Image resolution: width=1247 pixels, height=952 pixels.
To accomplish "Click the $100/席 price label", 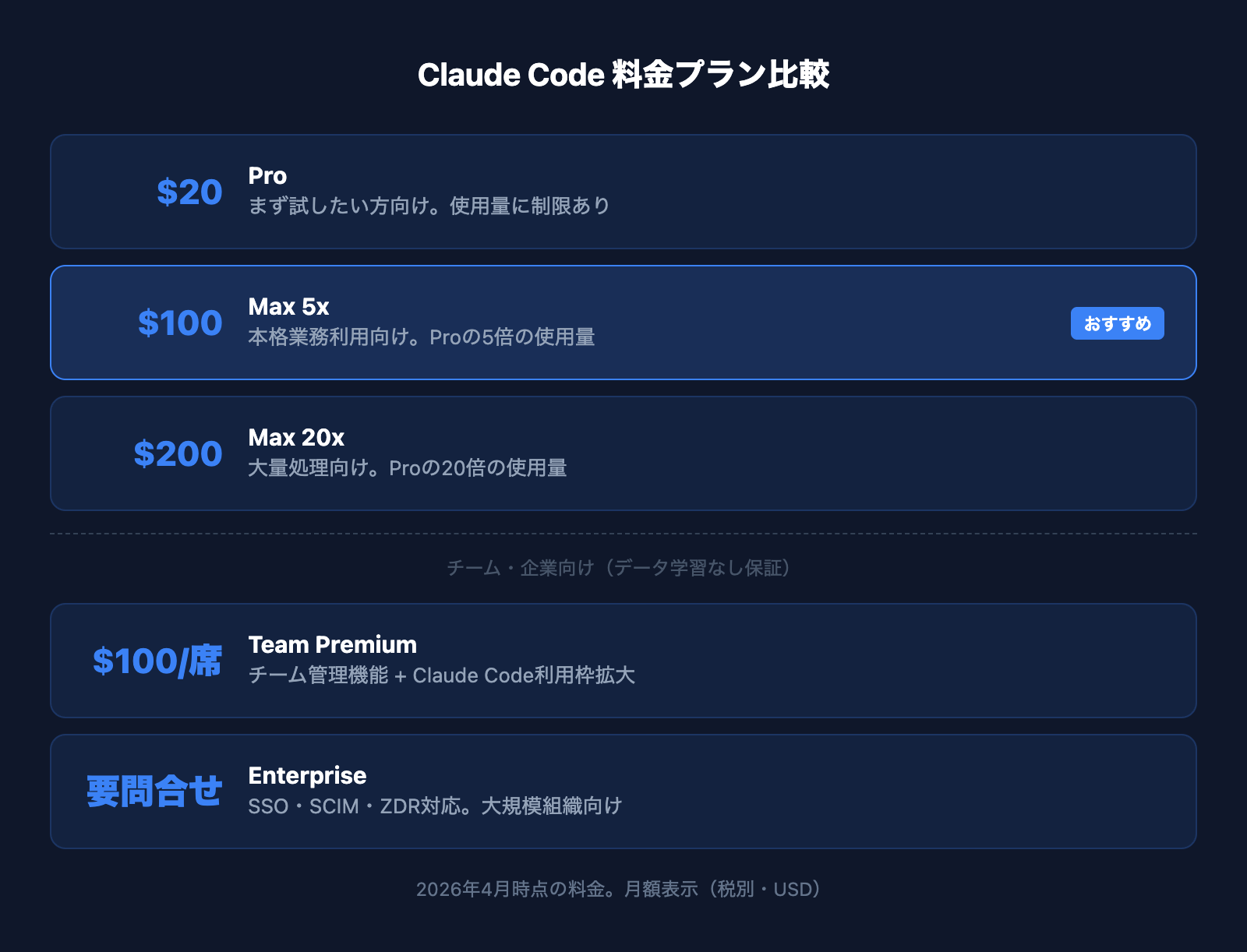I will coord(157,661).
